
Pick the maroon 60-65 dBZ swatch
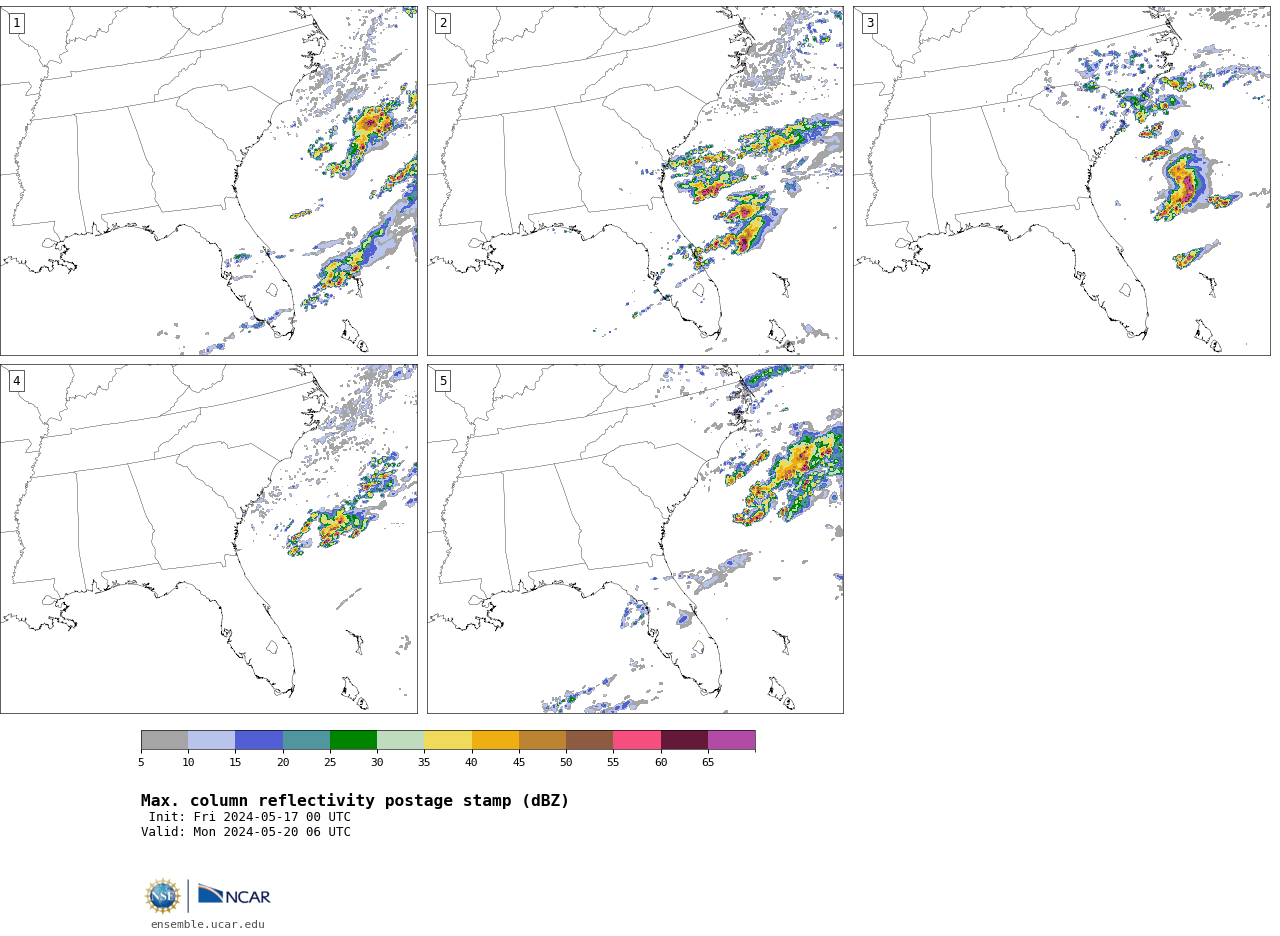pos(684,740)
